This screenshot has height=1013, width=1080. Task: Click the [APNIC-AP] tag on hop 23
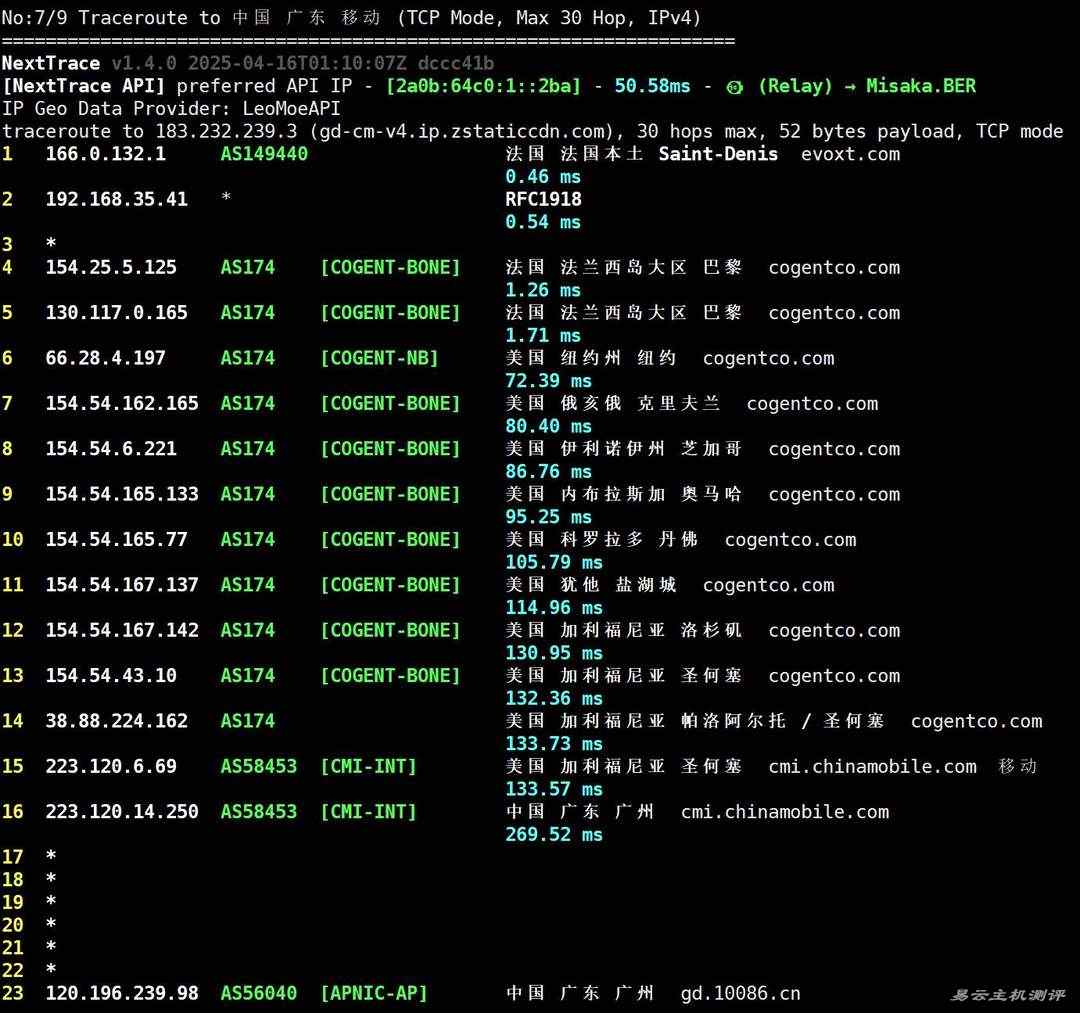pos(374,993)
